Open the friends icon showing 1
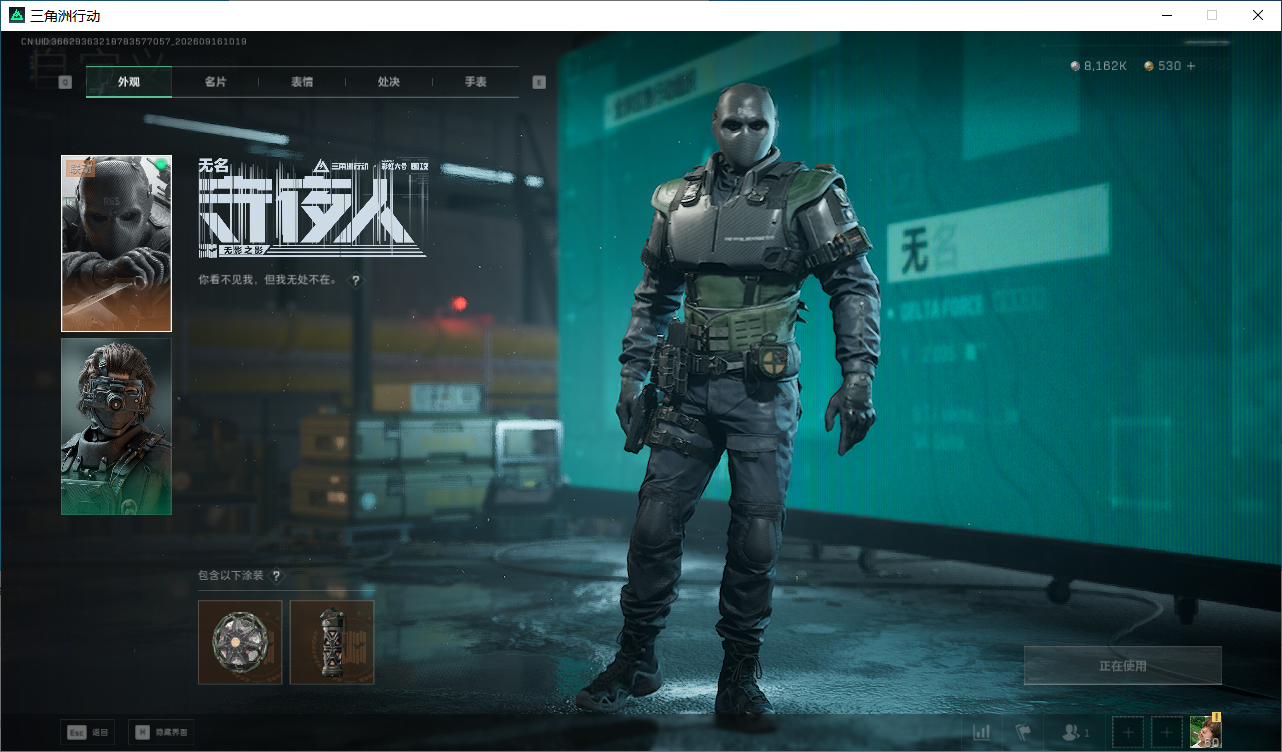Image resolution: width=1282 pixels, height=752 pixels. pos(1075,733)
